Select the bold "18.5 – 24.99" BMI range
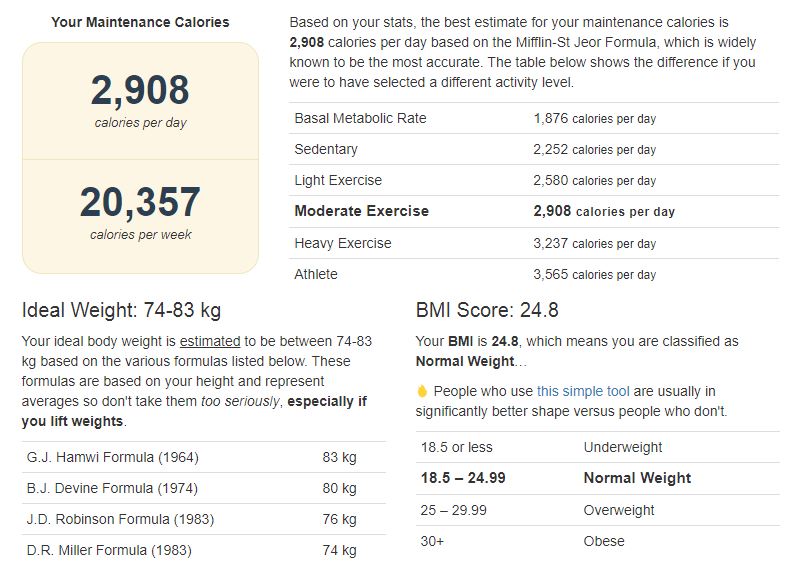The image size is (804, 576). click(x=463, y=478)
